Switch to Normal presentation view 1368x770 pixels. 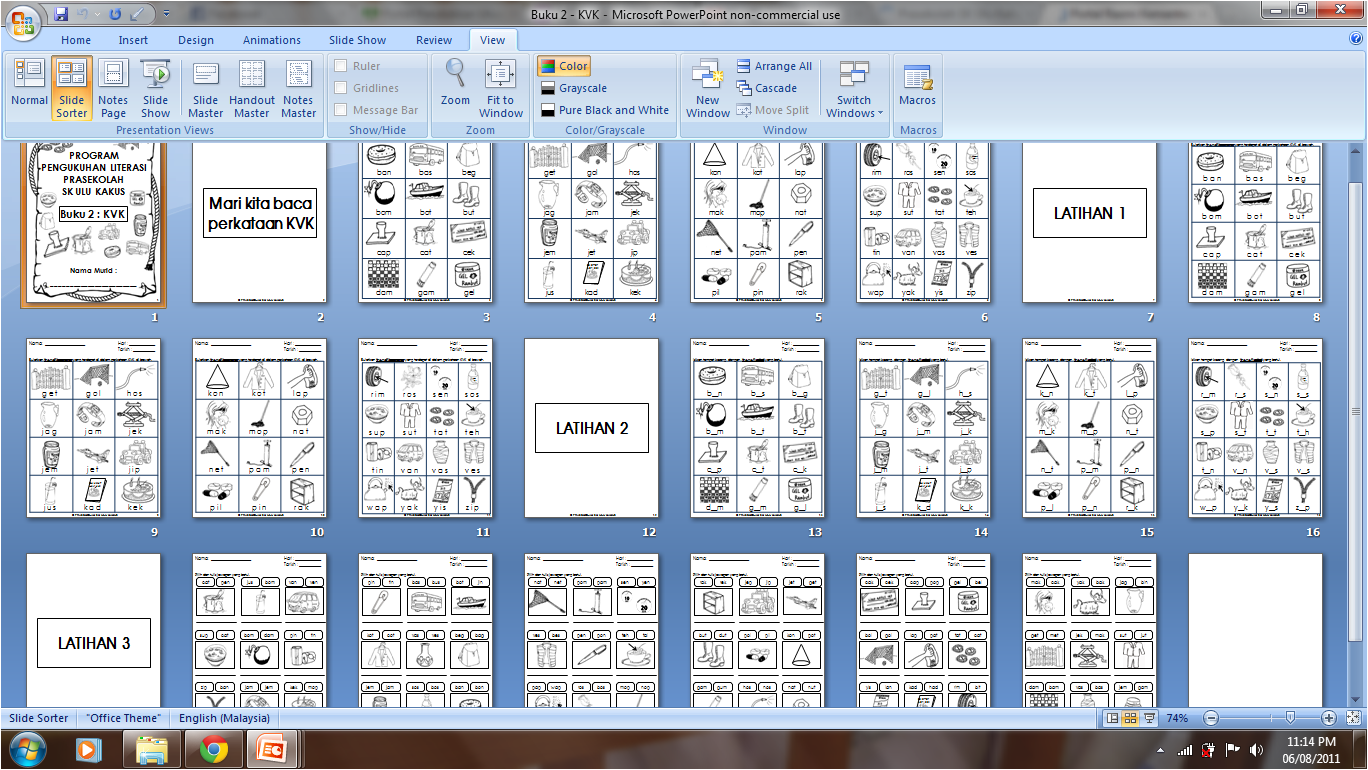pyautogui.click(x=30, y=87)
